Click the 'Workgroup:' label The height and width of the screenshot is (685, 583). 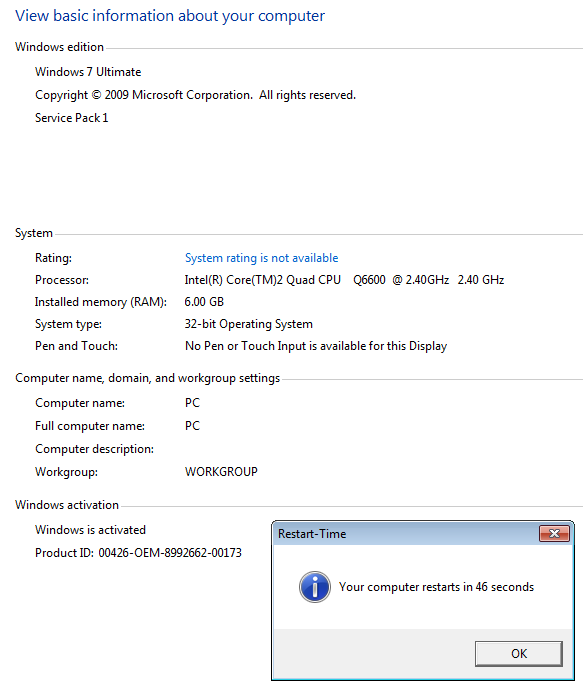click(x=66, y=472)
